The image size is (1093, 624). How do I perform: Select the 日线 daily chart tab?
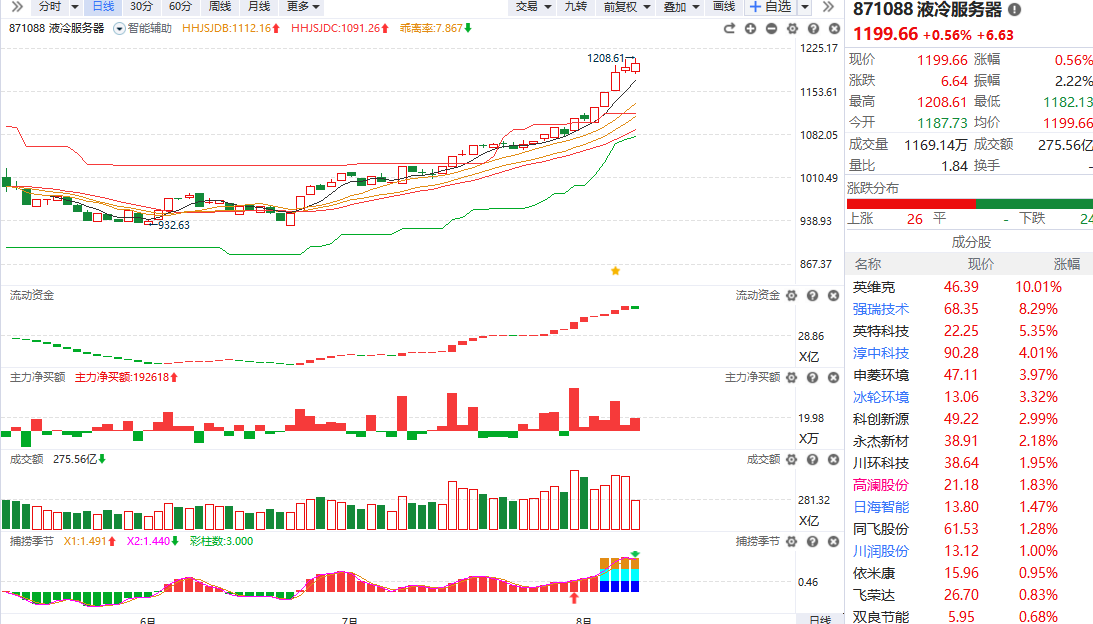coord(103,6)
